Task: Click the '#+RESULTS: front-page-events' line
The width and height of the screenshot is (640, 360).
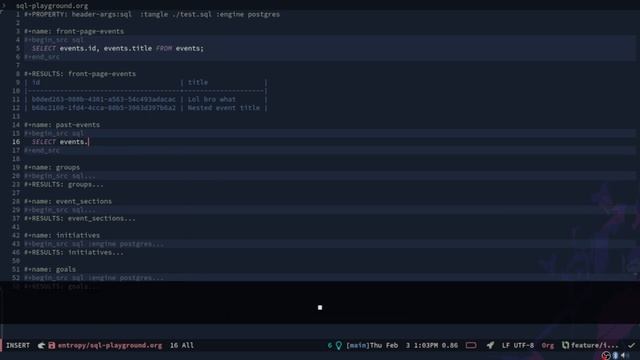Action: pyautogui.click(x=80, y=74)
